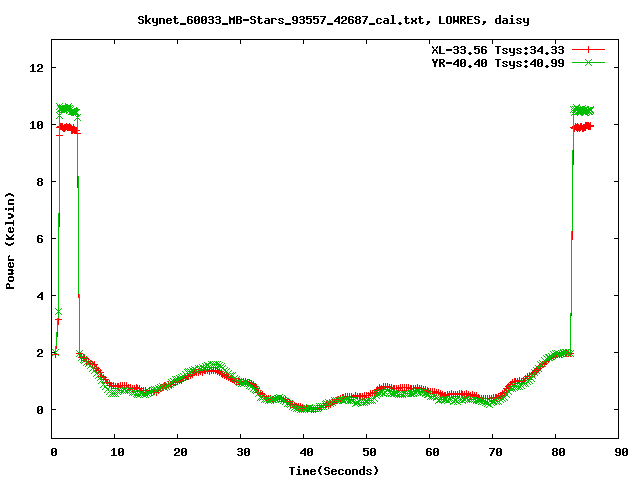Image resolution: width=640 pixels, height=480 pixels.
Task: Select the XL-33.56 Tsys:34.33 legend label
Action: tap(498, 50)
